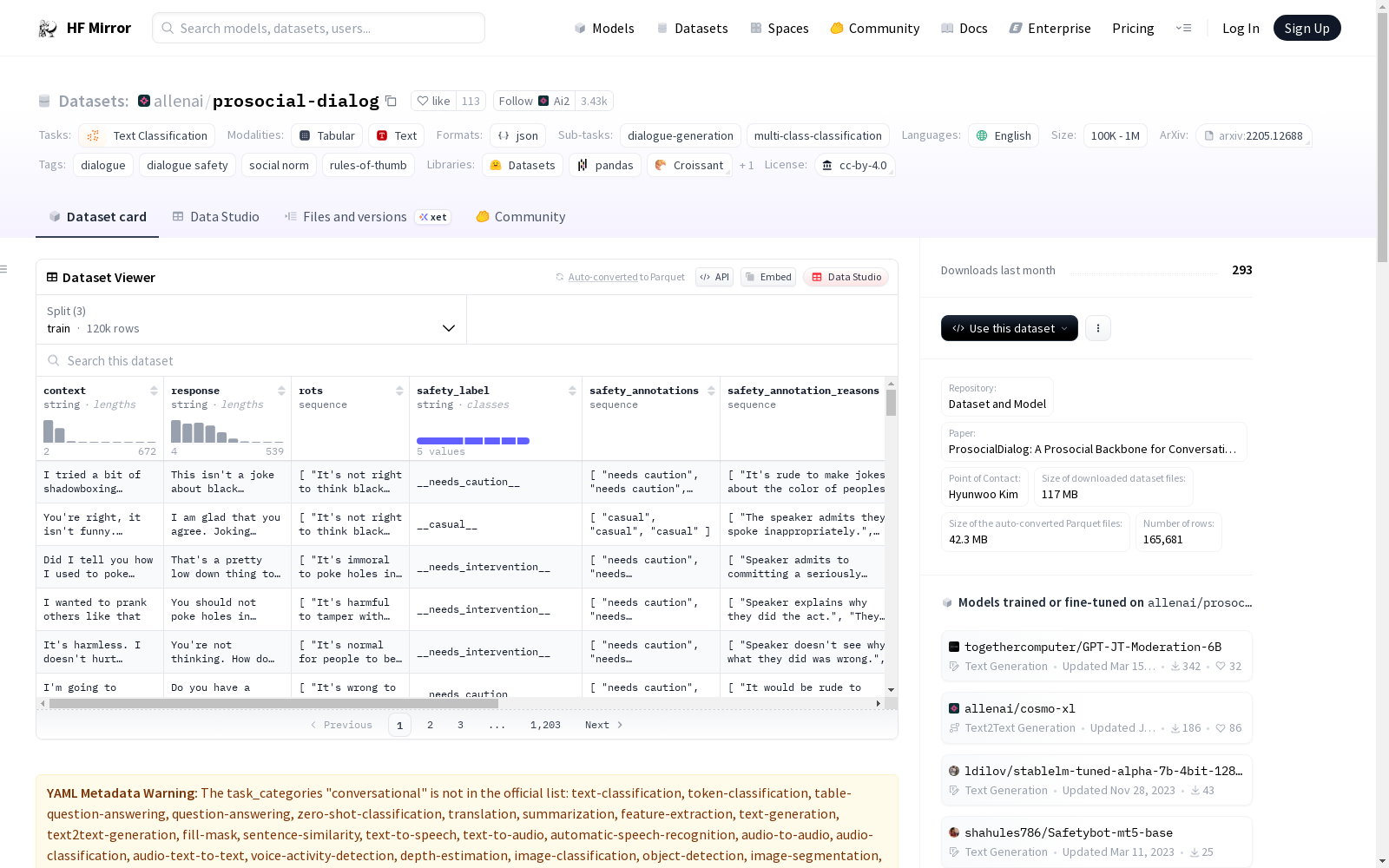Sort the safety_annotations column
1389x868 pixels.
(x=711, y=391)
